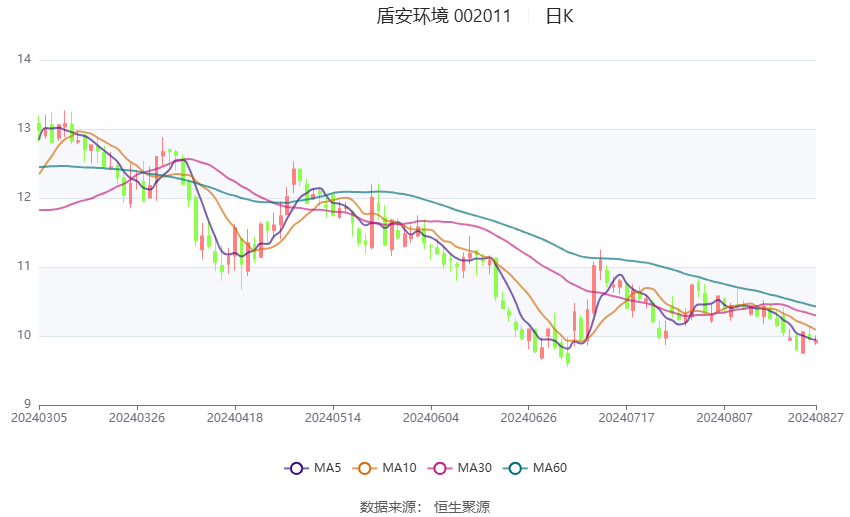Toggle the MA5 legend circle marker
The width and height of the screenshot is (850, 517).
(x=296, y=468)
